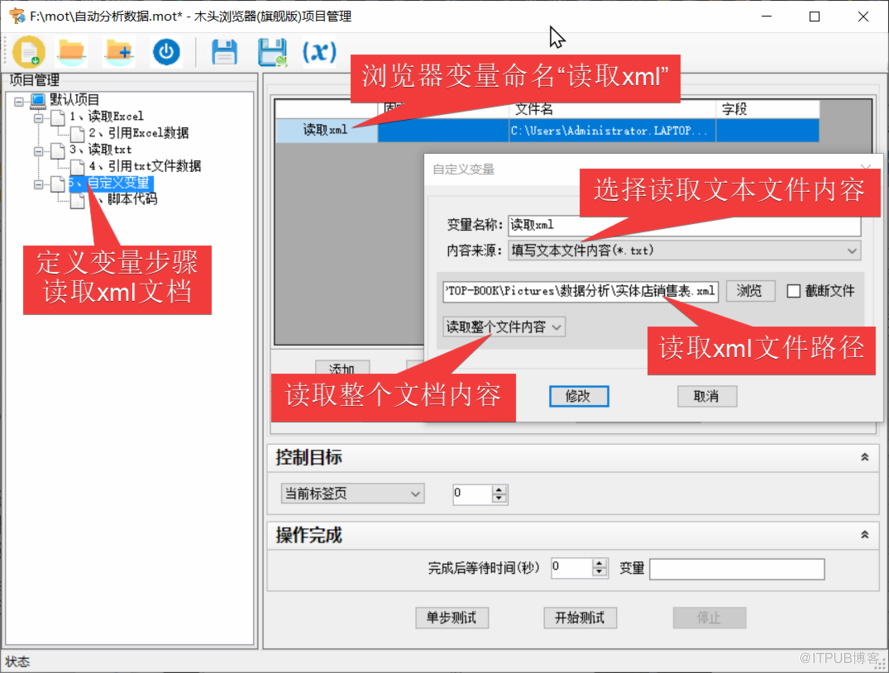Maximize the project manager window
The image size is (889, 673).
[814, 16]
